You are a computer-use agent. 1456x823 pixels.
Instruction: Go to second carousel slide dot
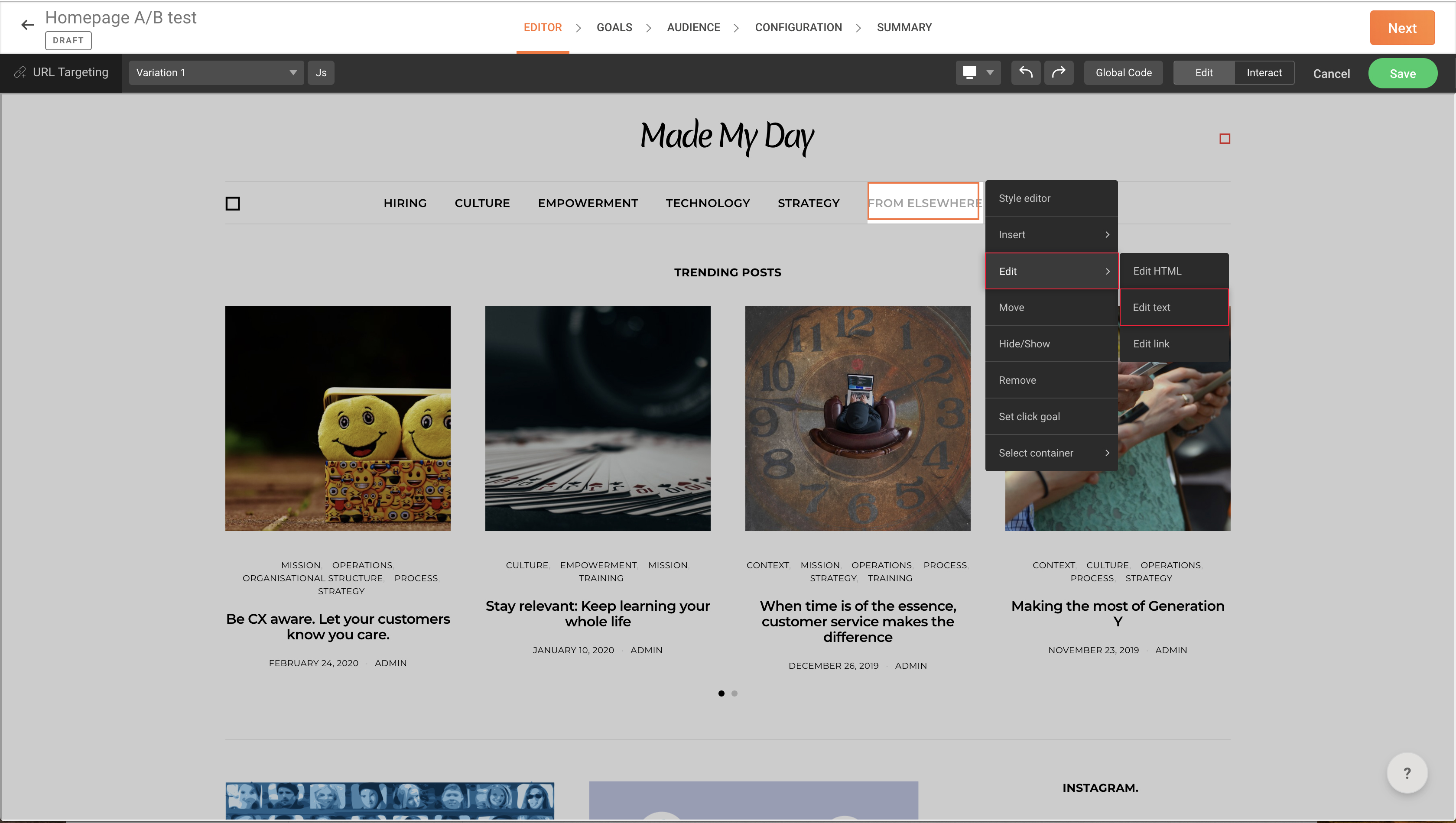tap(734, 693)
